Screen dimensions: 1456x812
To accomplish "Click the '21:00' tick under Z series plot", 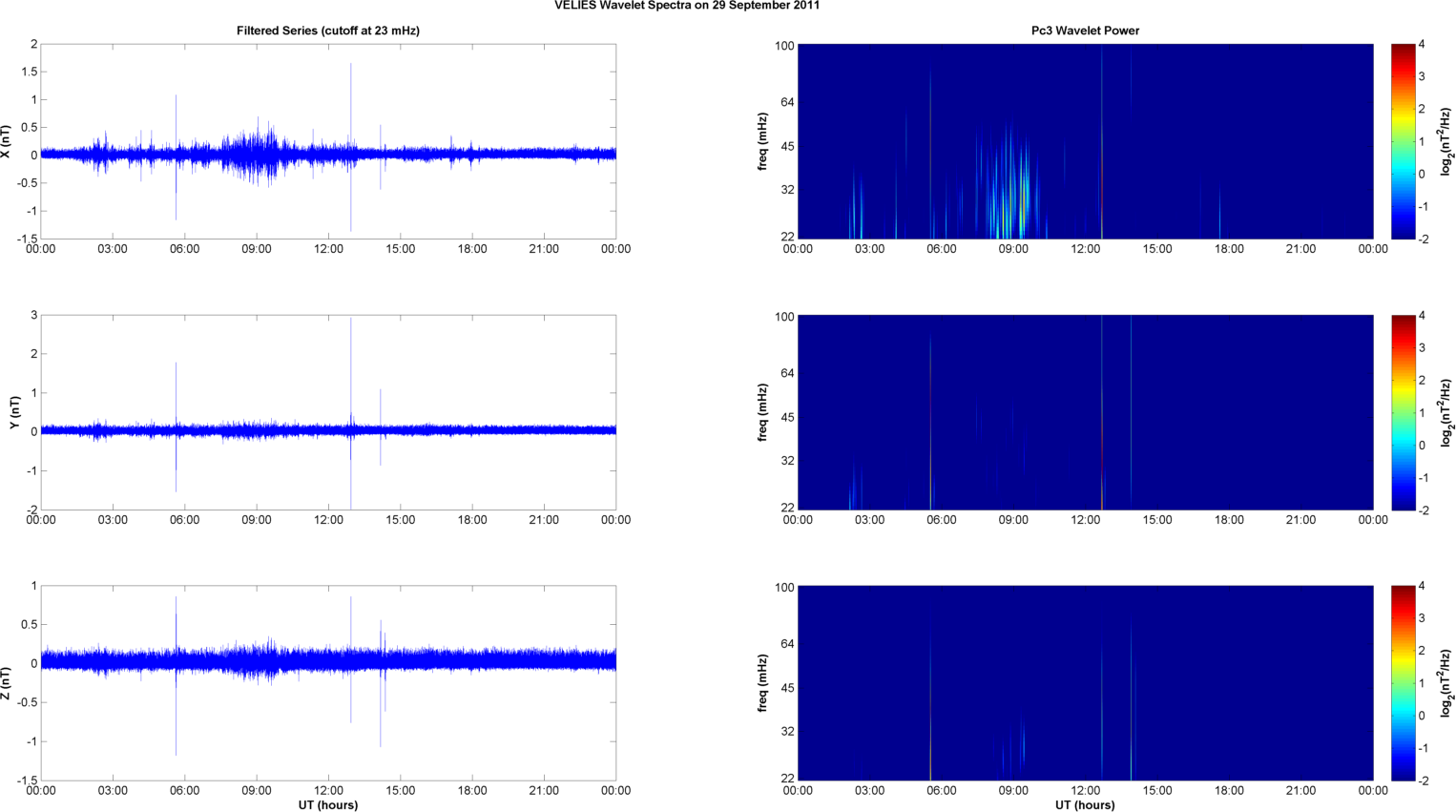I will point(544,790).
